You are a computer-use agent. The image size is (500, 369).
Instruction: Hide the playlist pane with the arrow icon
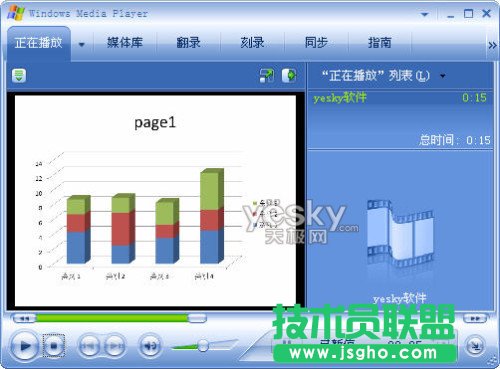[x=289, y=75]
